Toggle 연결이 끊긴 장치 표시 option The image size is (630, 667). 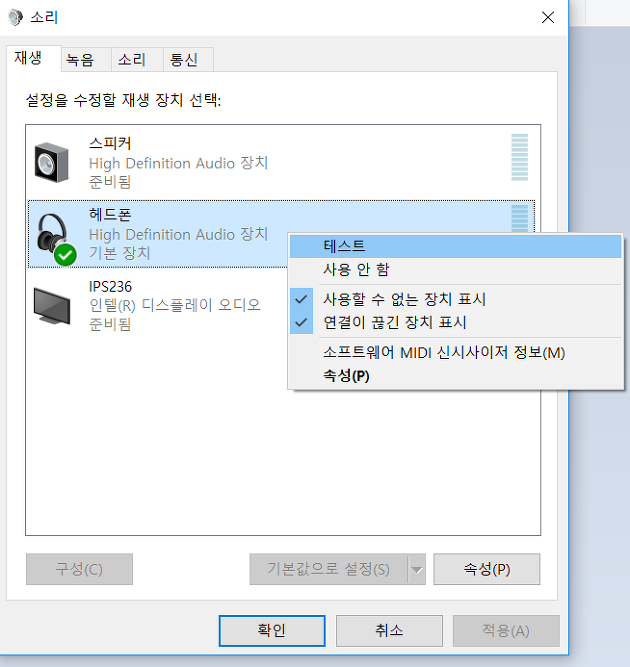coord(455,322)
